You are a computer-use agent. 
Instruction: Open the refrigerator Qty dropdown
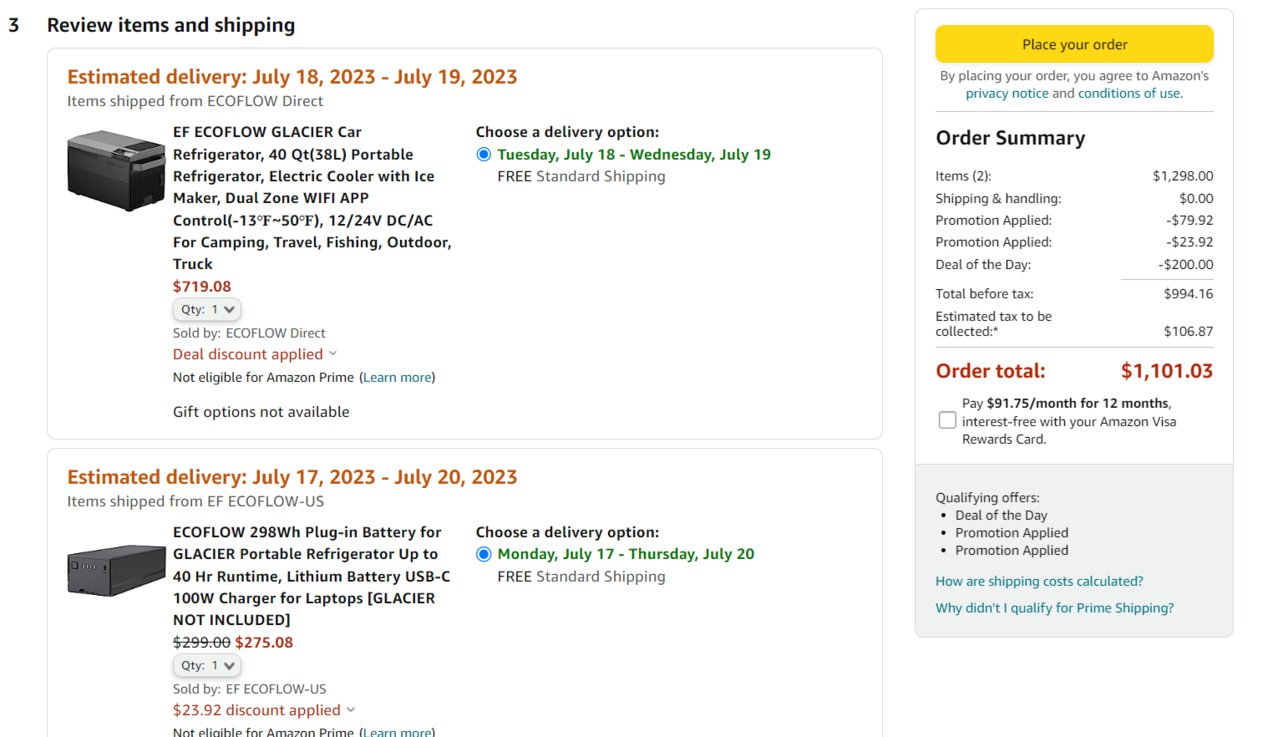(x=207, y=310)
